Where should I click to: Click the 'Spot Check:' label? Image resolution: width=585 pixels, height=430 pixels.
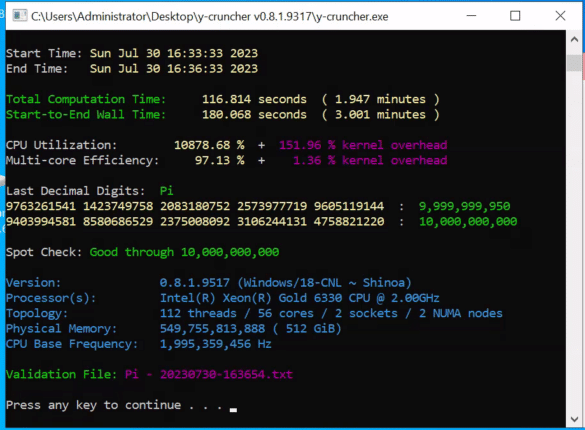tap(44, 252)
